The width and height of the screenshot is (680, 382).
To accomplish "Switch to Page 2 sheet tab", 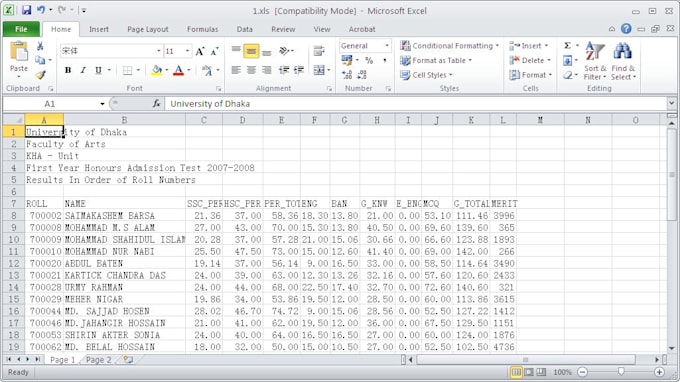I will [x=98, y=360].
